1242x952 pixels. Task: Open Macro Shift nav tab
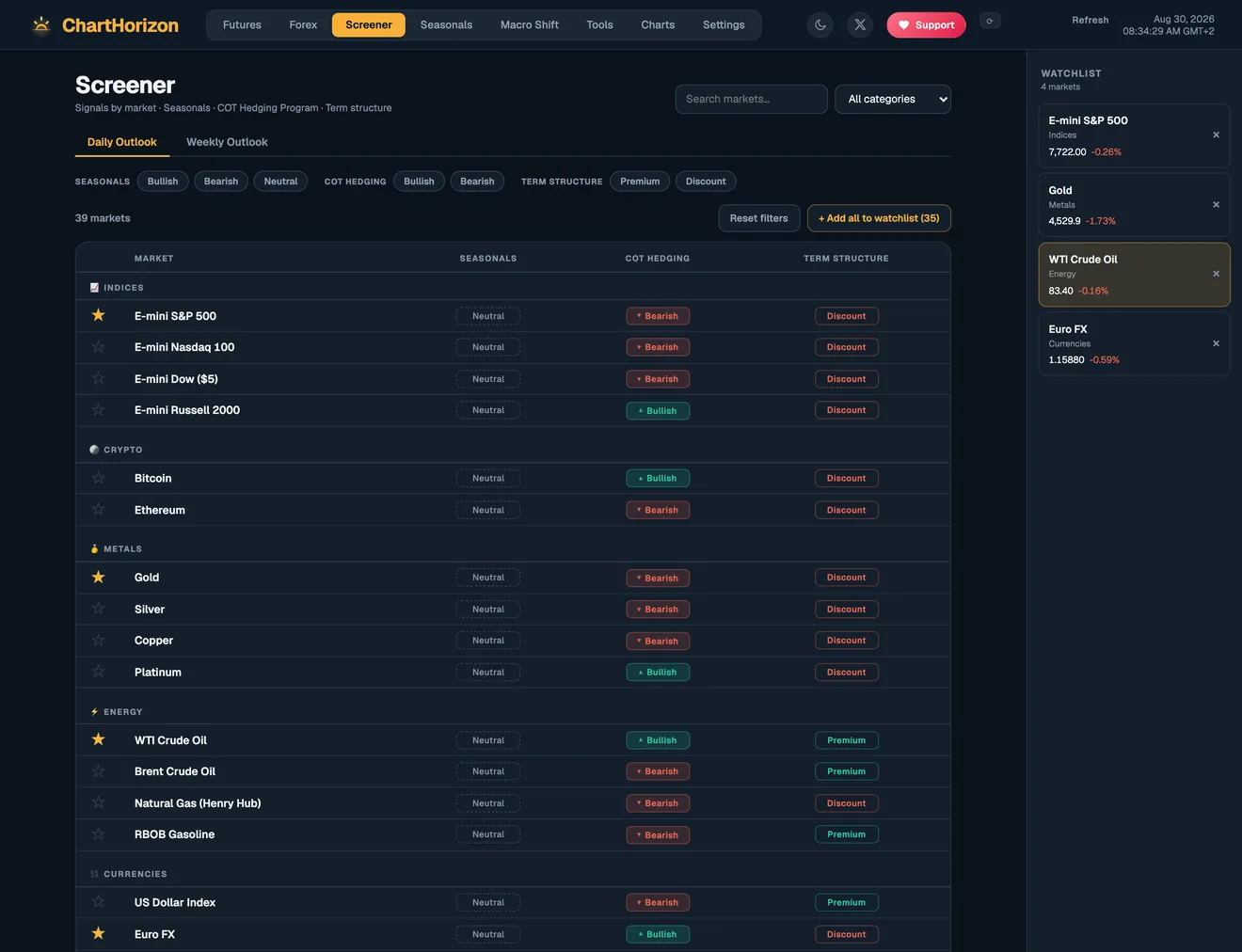530,24
